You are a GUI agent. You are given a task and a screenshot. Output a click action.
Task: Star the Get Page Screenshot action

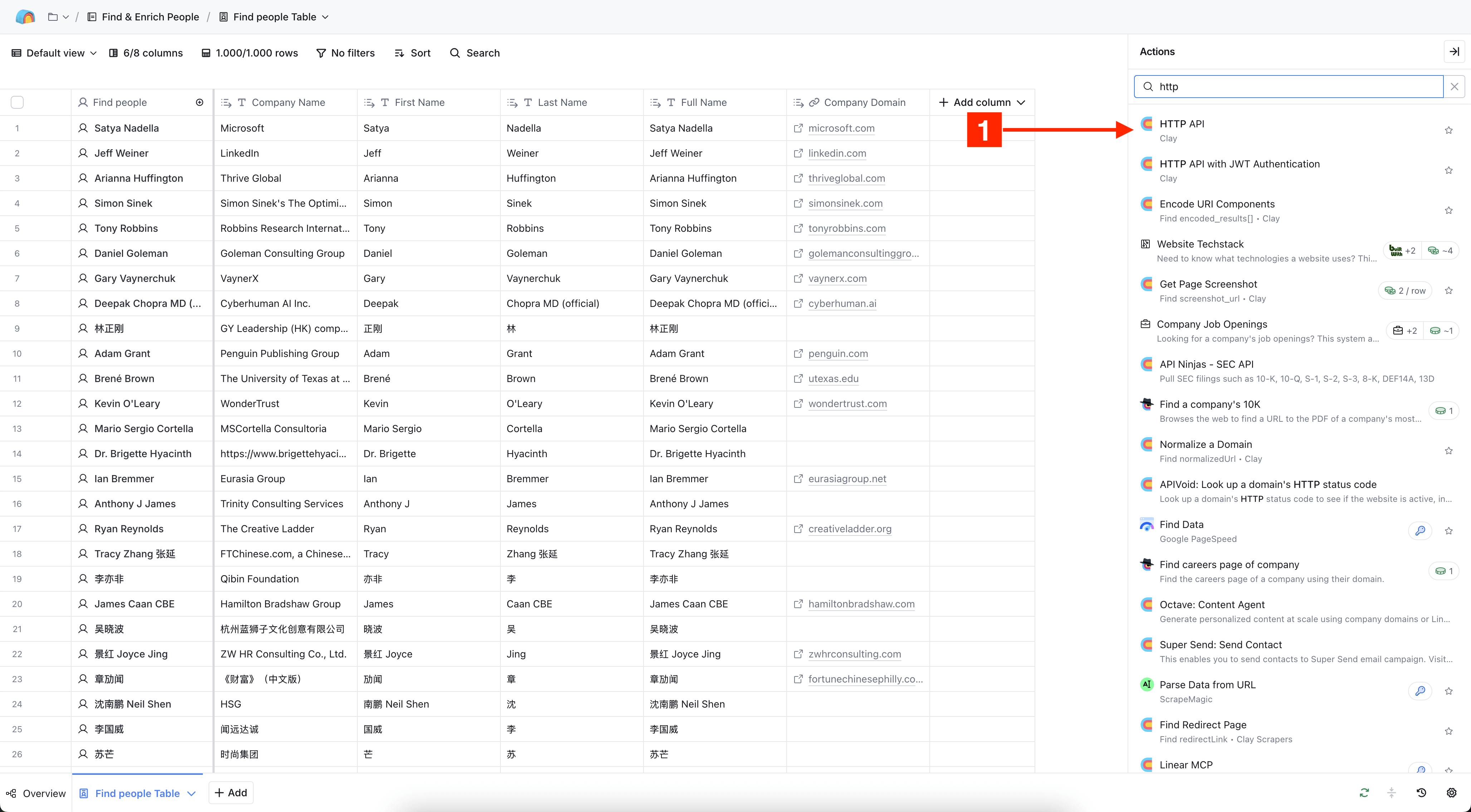(x=1449, y=290)
